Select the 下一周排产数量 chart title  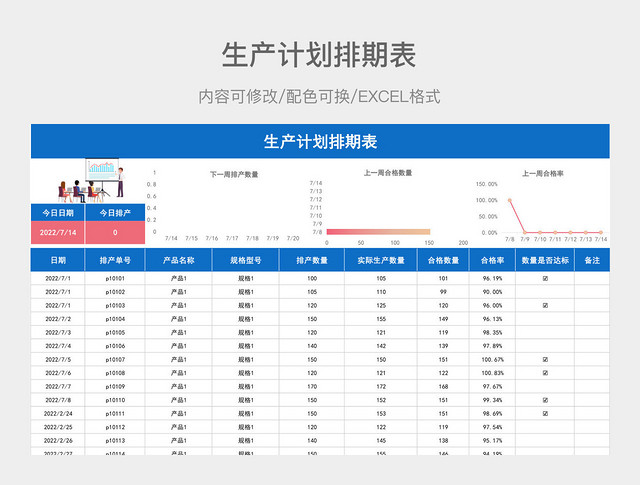[234, 174]
